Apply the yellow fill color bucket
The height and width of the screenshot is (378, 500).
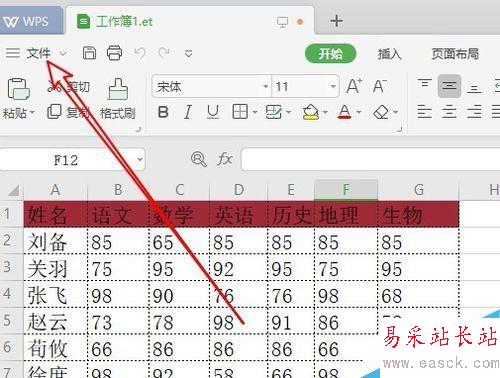click(311, 112)
